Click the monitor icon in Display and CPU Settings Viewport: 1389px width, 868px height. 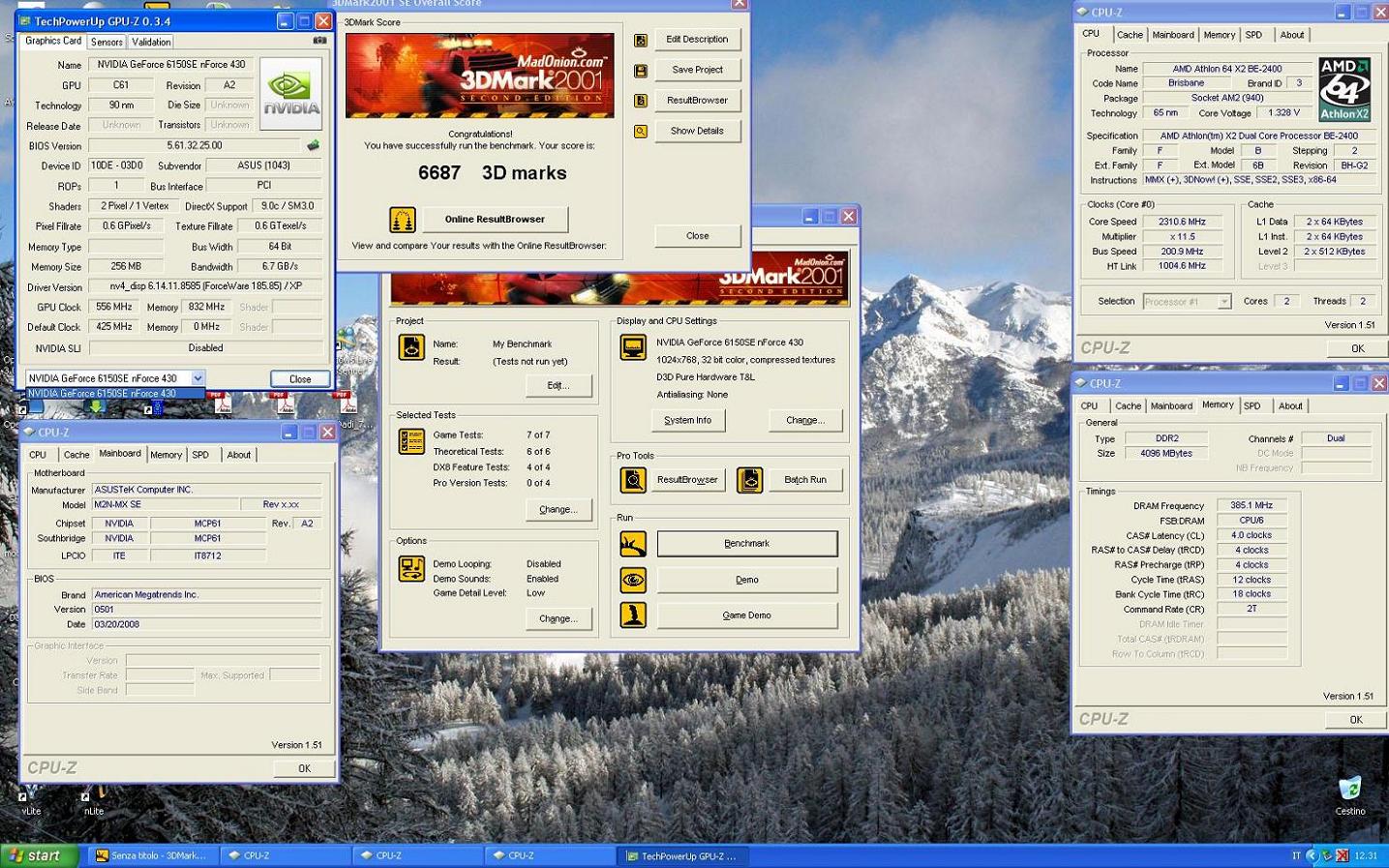(633, 347)
